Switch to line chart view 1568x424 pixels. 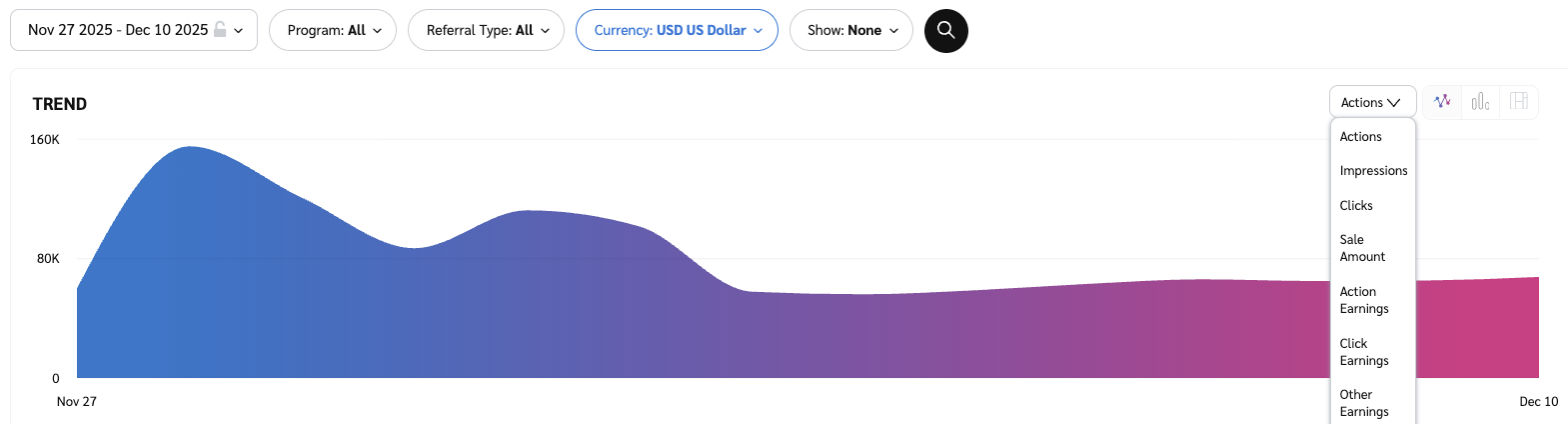click(x=1442, y=102)
